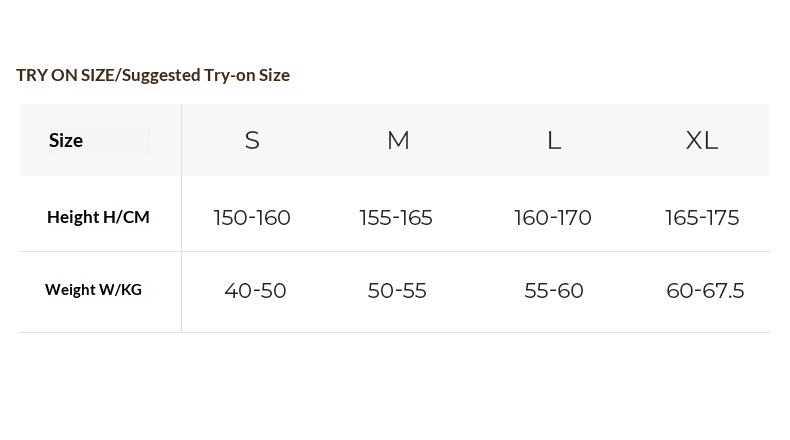This screenshot has height=440, width=790.
Task: Click the 'Weight W/KG' row label
Action: pos(93,290)
